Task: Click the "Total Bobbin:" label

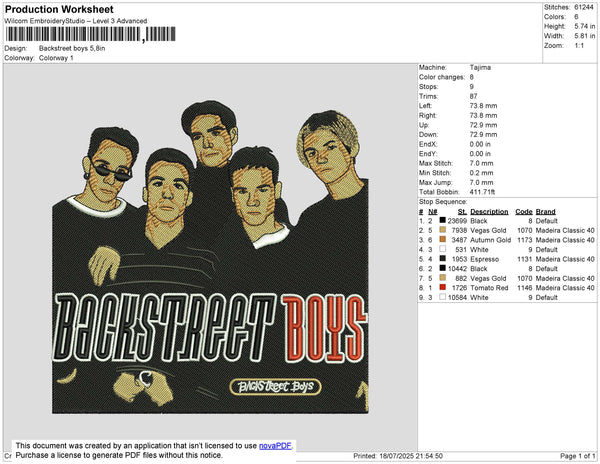Action: [439, 192]
